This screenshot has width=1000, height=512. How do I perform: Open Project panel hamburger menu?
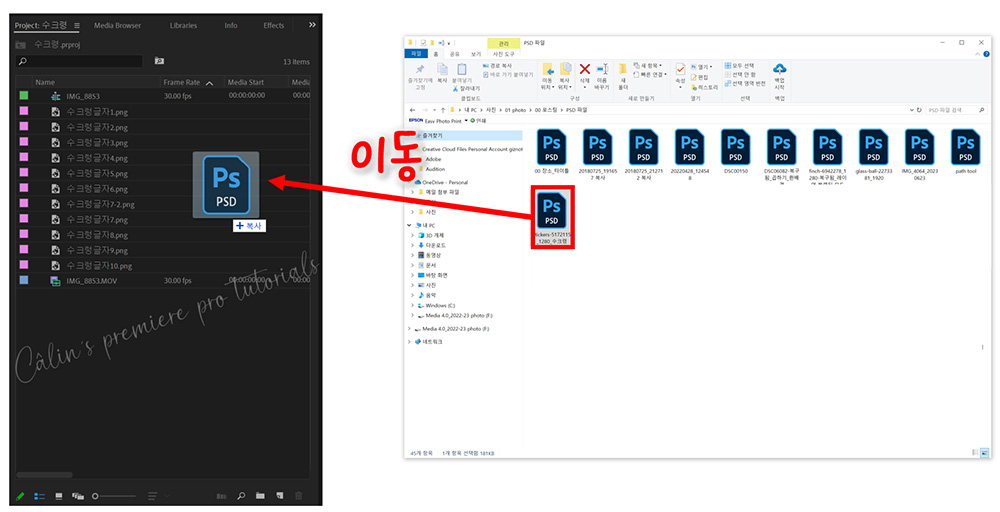point(77,26)
